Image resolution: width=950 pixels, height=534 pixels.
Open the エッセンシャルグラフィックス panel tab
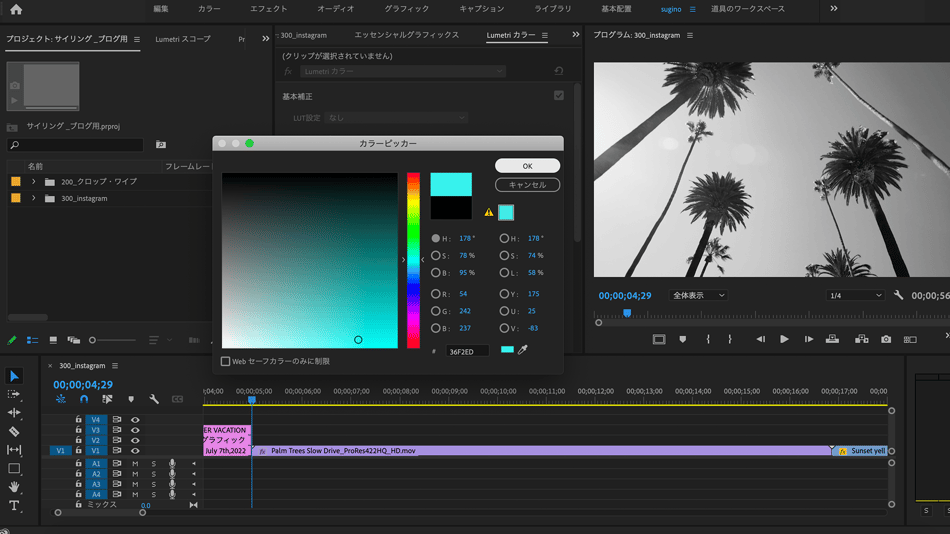point(406,35)
